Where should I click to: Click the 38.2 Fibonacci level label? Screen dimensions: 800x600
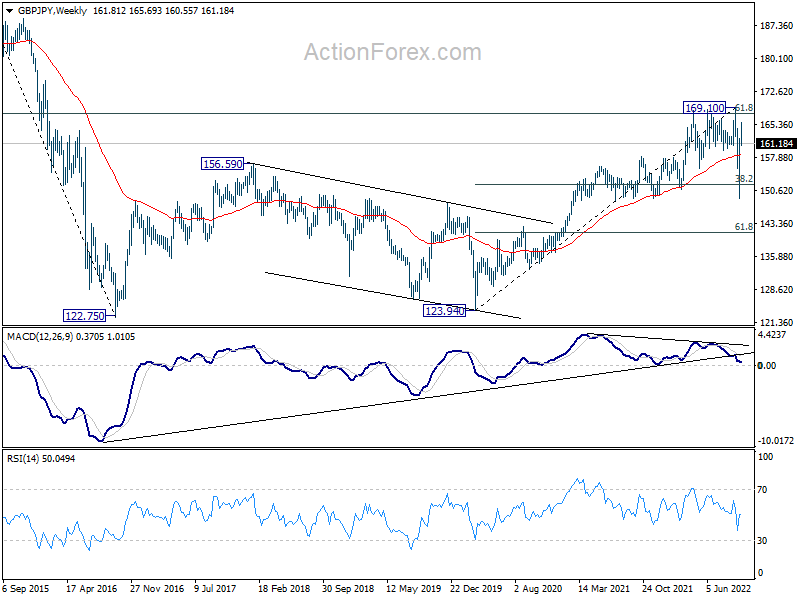[743, 179]
